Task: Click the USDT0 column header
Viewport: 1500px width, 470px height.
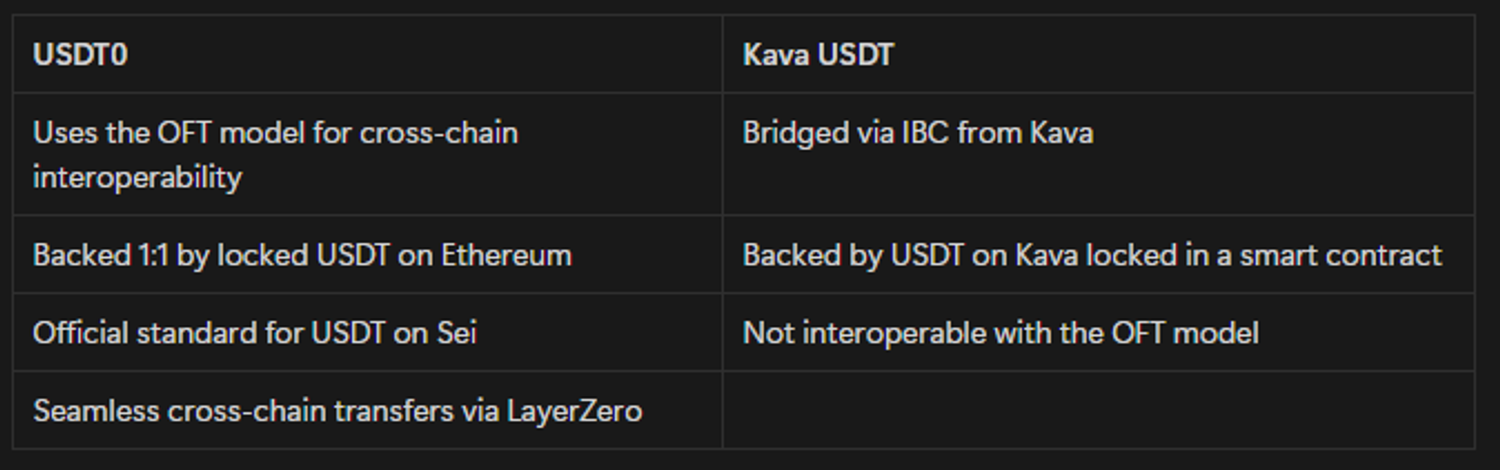Action: (80, 54)
